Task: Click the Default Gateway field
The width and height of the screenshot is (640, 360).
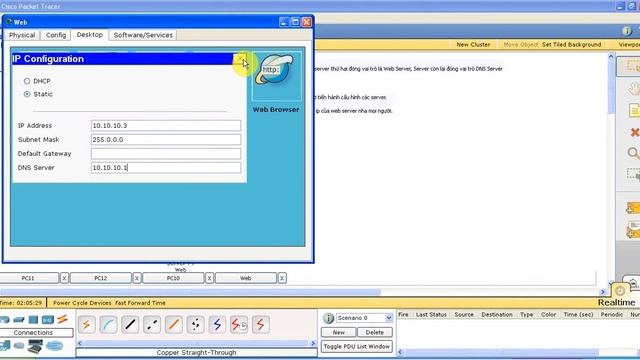Action: [166, 154]
